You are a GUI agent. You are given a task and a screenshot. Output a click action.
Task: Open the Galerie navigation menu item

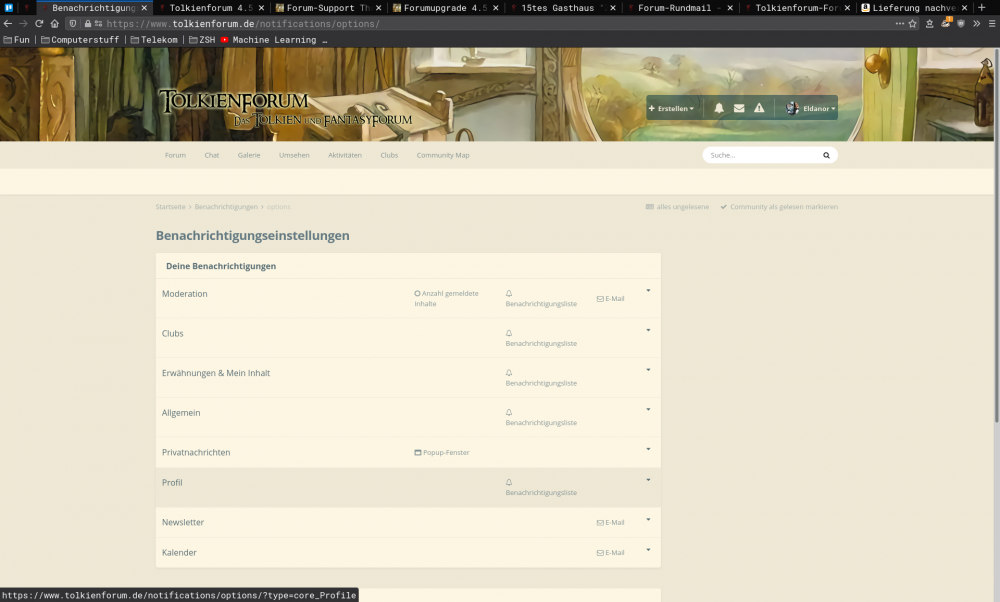249,155
